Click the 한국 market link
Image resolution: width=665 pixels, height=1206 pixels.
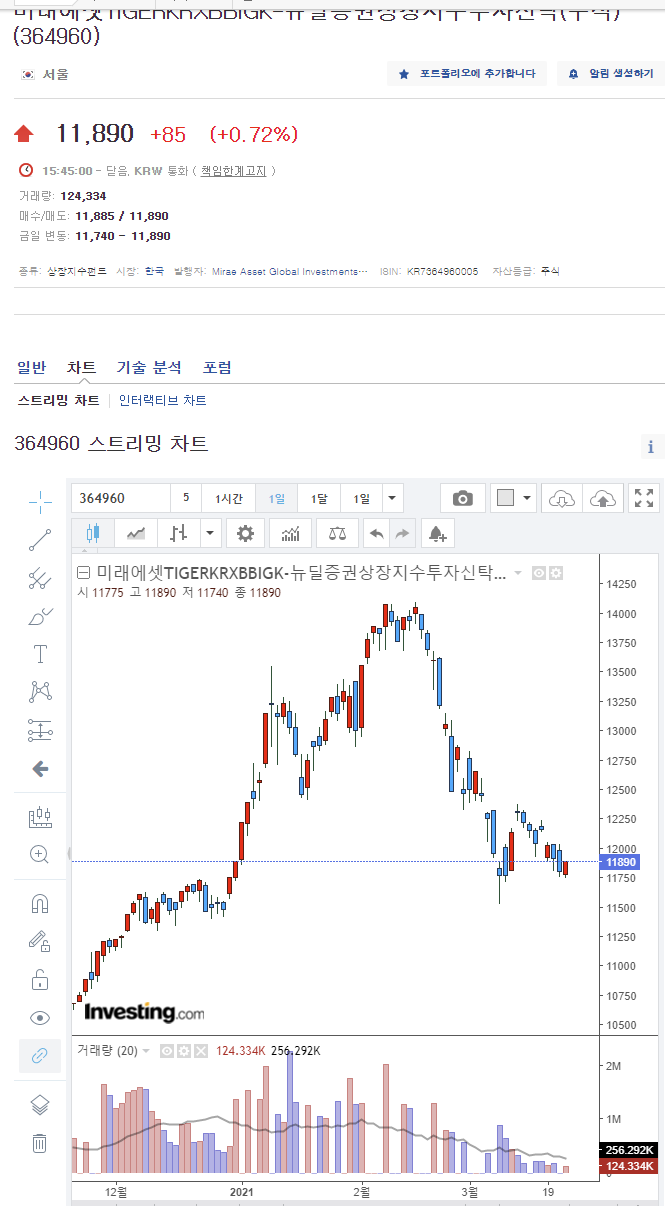coord(154,271)
